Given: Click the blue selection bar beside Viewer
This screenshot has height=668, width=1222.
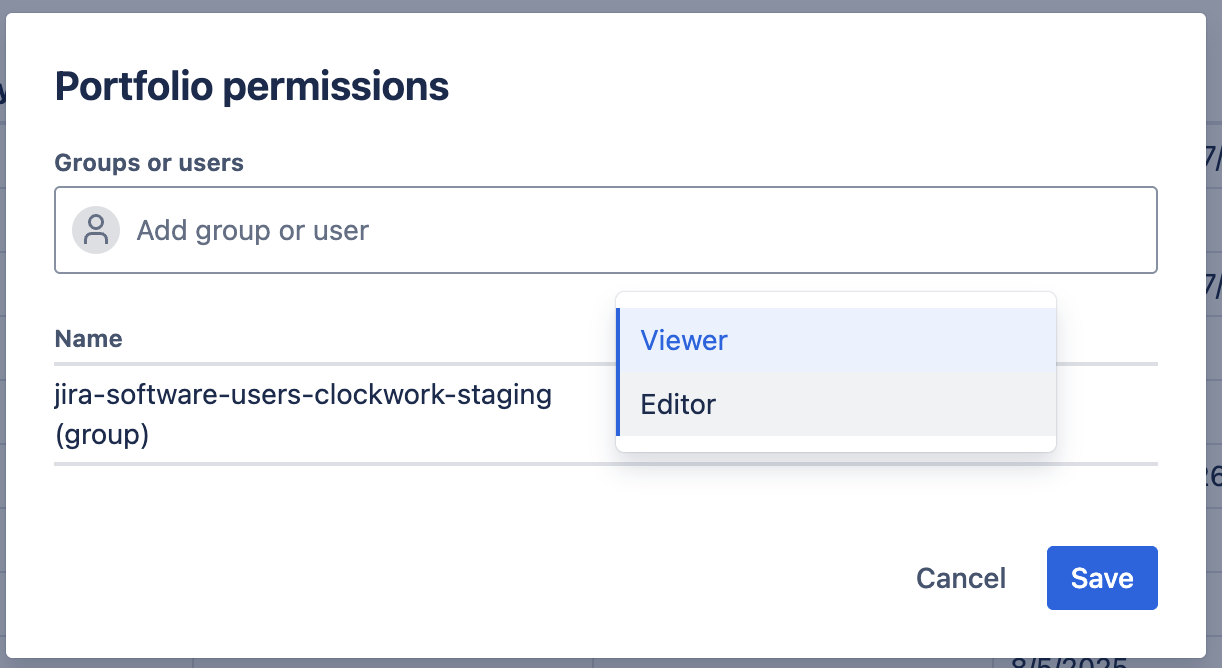Looking at the screenshot, I should pos(618,340).
